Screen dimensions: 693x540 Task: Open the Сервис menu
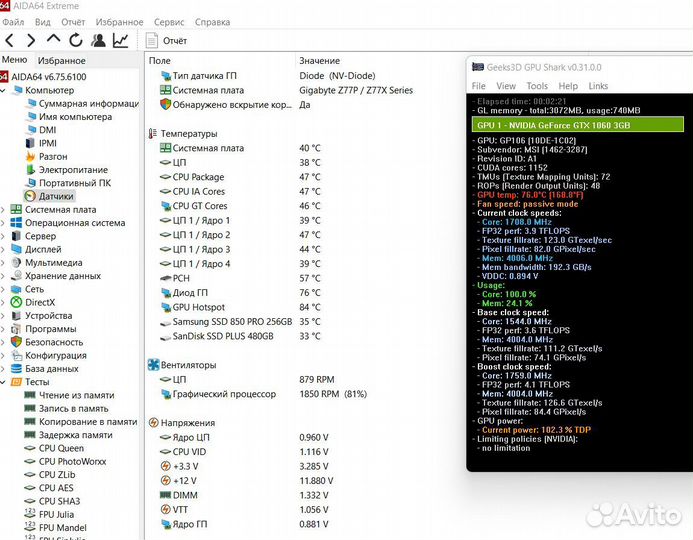[169, 22]
